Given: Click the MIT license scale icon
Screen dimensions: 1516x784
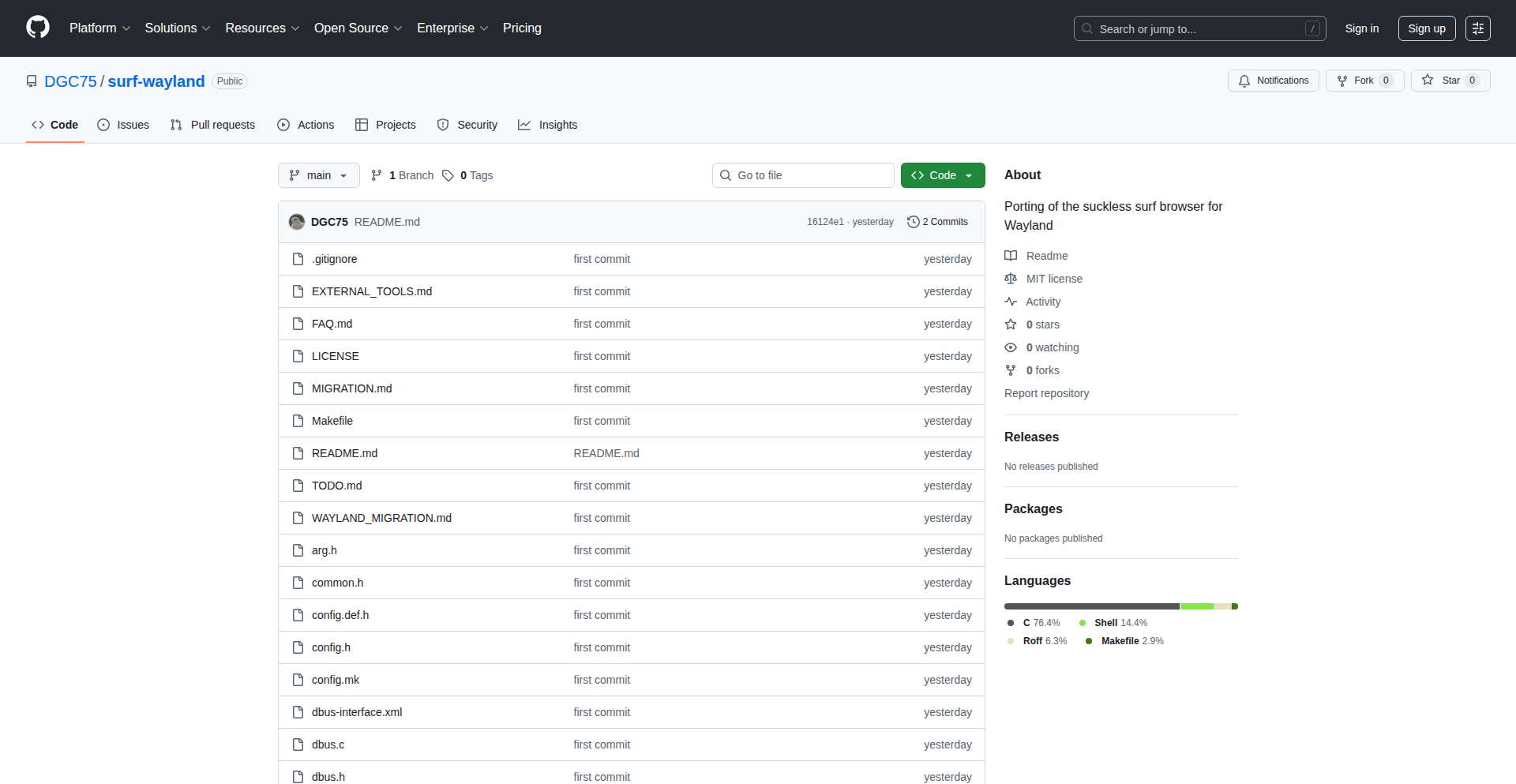Looking at the screenshot, I should (1011, 279).
